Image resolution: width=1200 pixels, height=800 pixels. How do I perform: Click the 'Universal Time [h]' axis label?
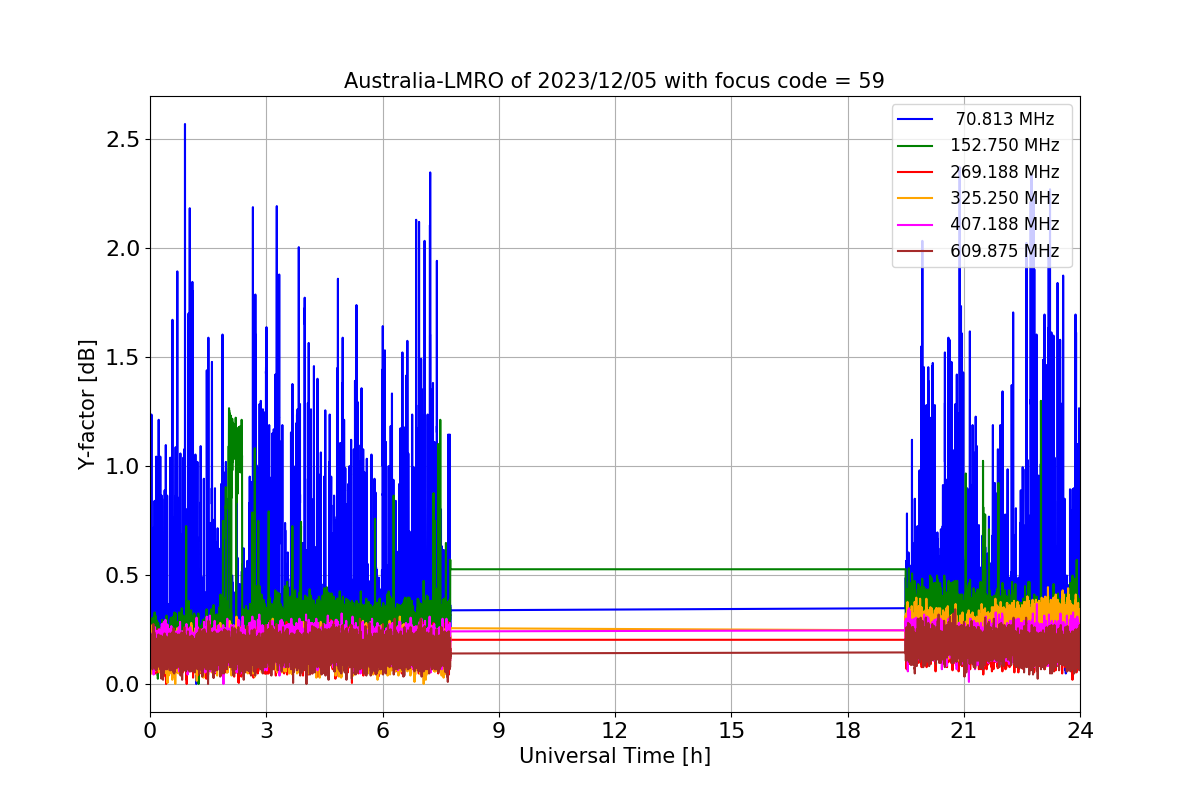click(614, 757)
